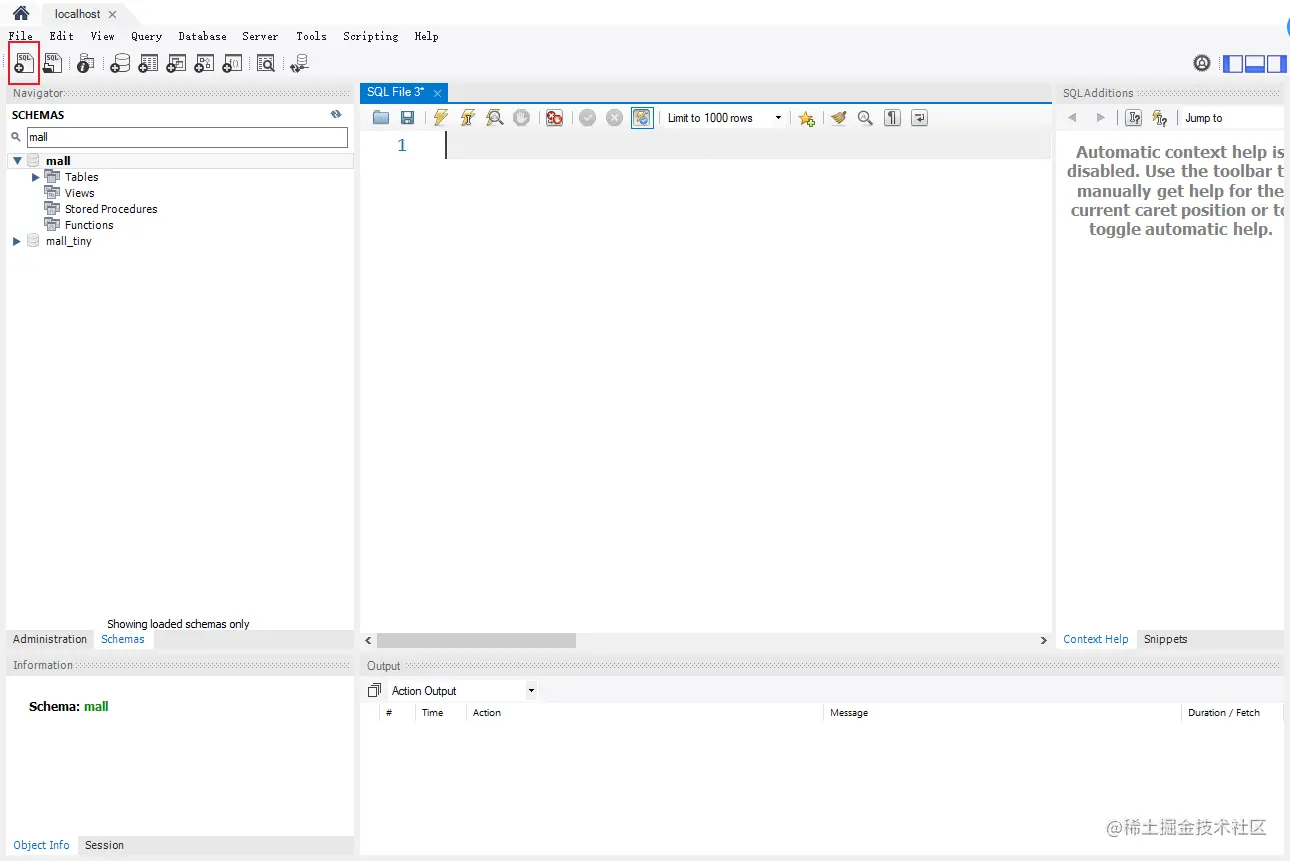Click the schema filter search field
This screenshot has height=861, width=1290.
tap(186, 137)
